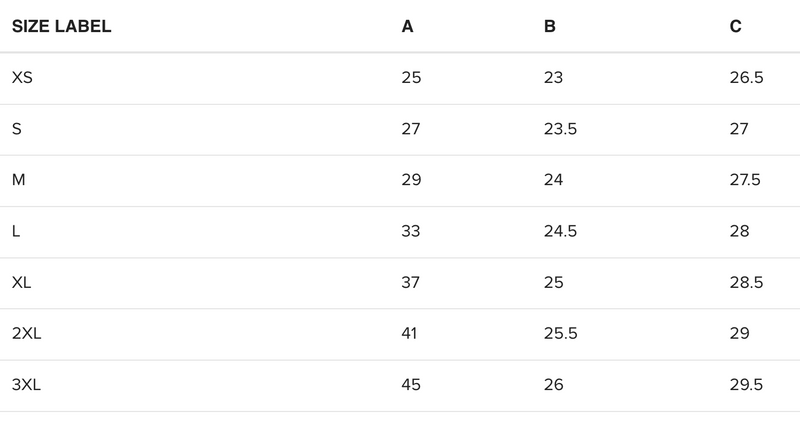800x427 pixels.
Task: Click the column A header
Action: pos(407,27)
